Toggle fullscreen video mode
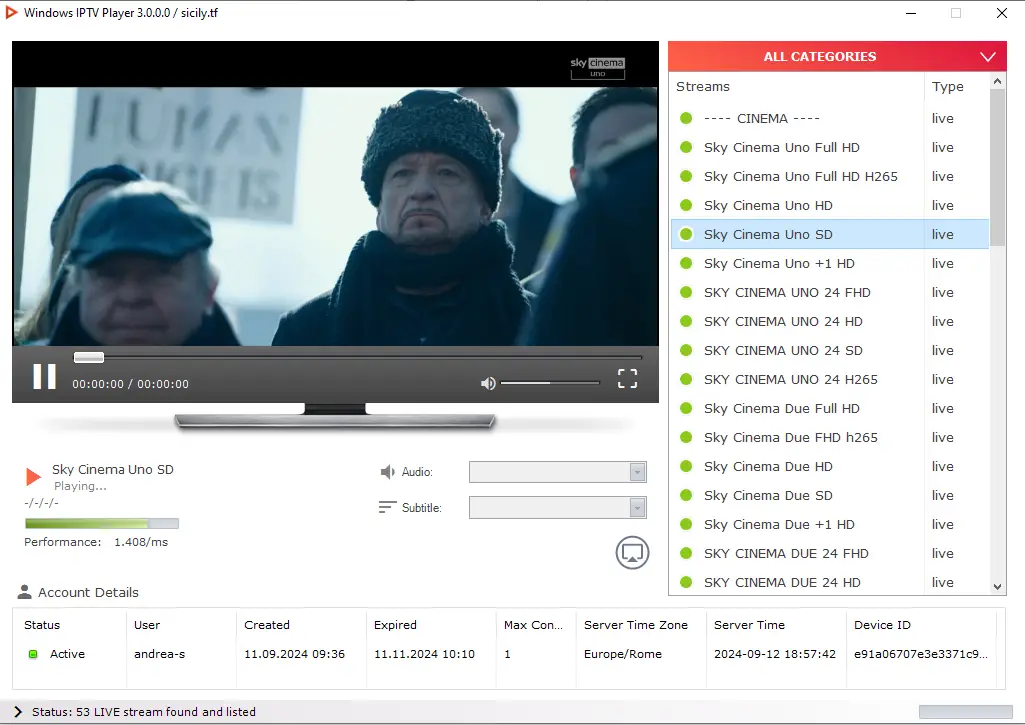This screenshot has height=725, width=1025. pyautogui.click(x=628, y=378)
